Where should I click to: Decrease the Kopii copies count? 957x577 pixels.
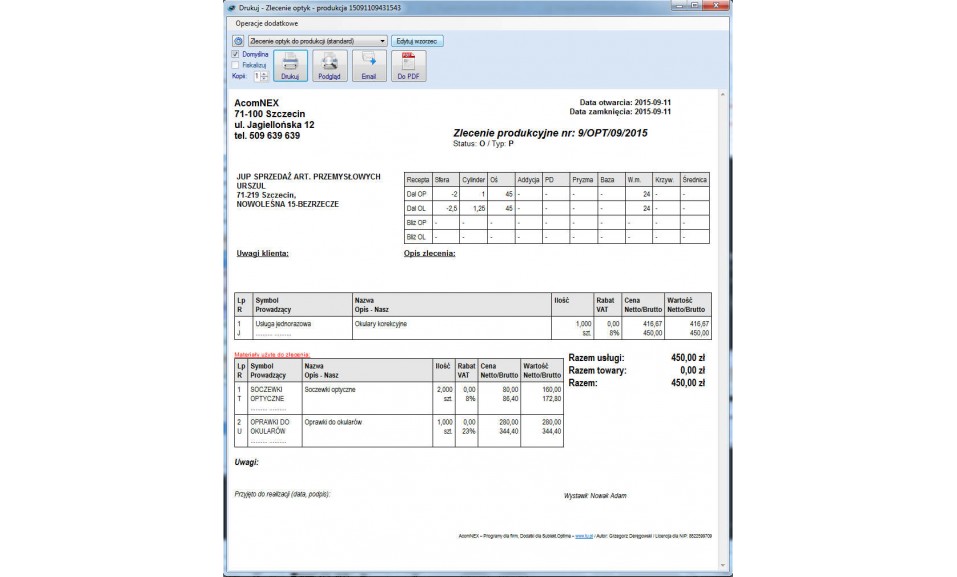[x=265, y=78]
